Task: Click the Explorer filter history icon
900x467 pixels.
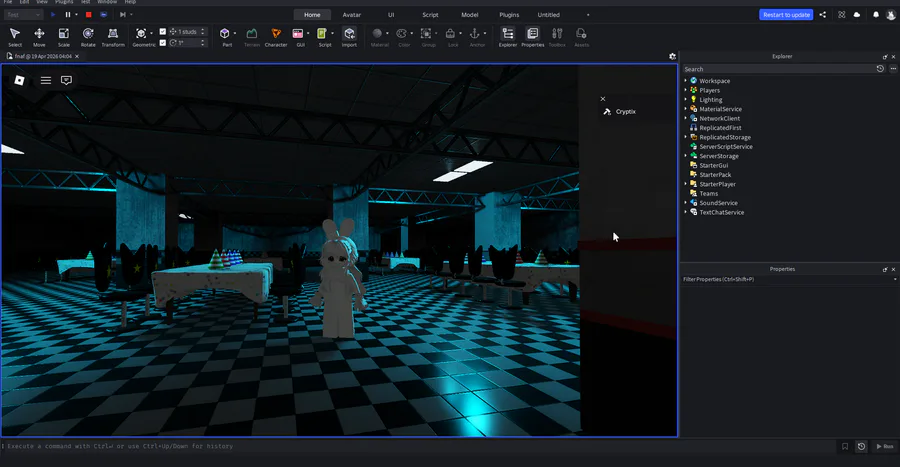Action: click(880, 69)
